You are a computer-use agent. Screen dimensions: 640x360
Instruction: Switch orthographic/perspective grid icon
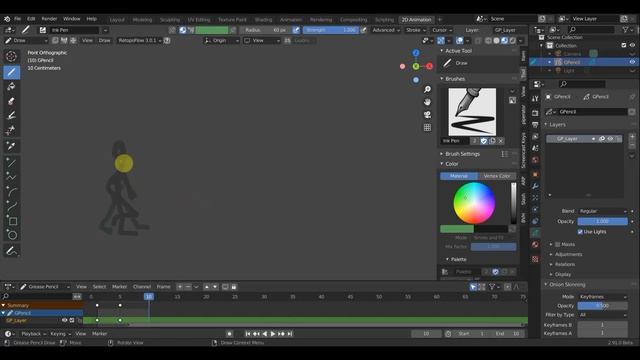tap(427, 127)
